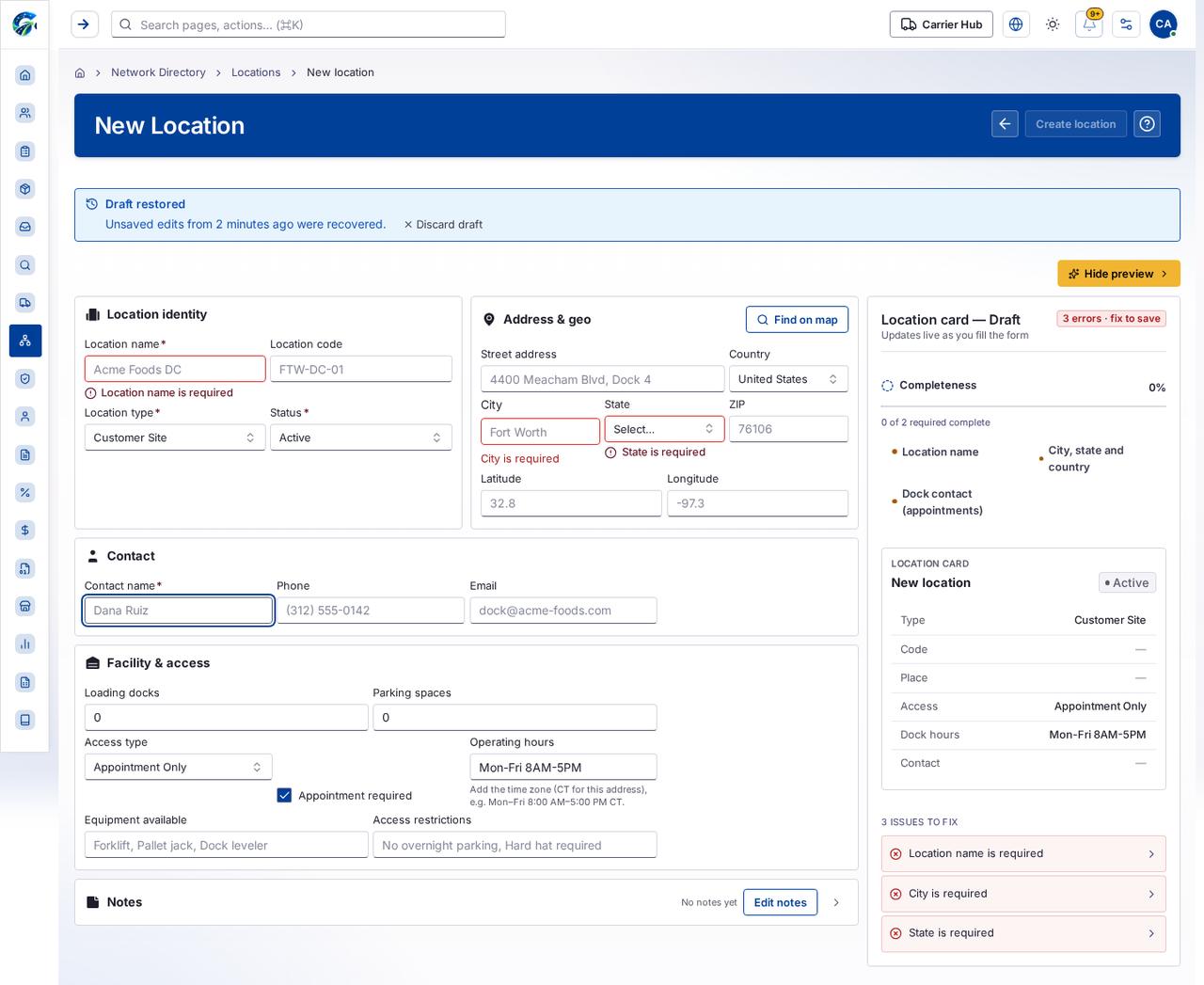Open the Location type dropdown
The image size is (1204, 985).
pos(175,437)
